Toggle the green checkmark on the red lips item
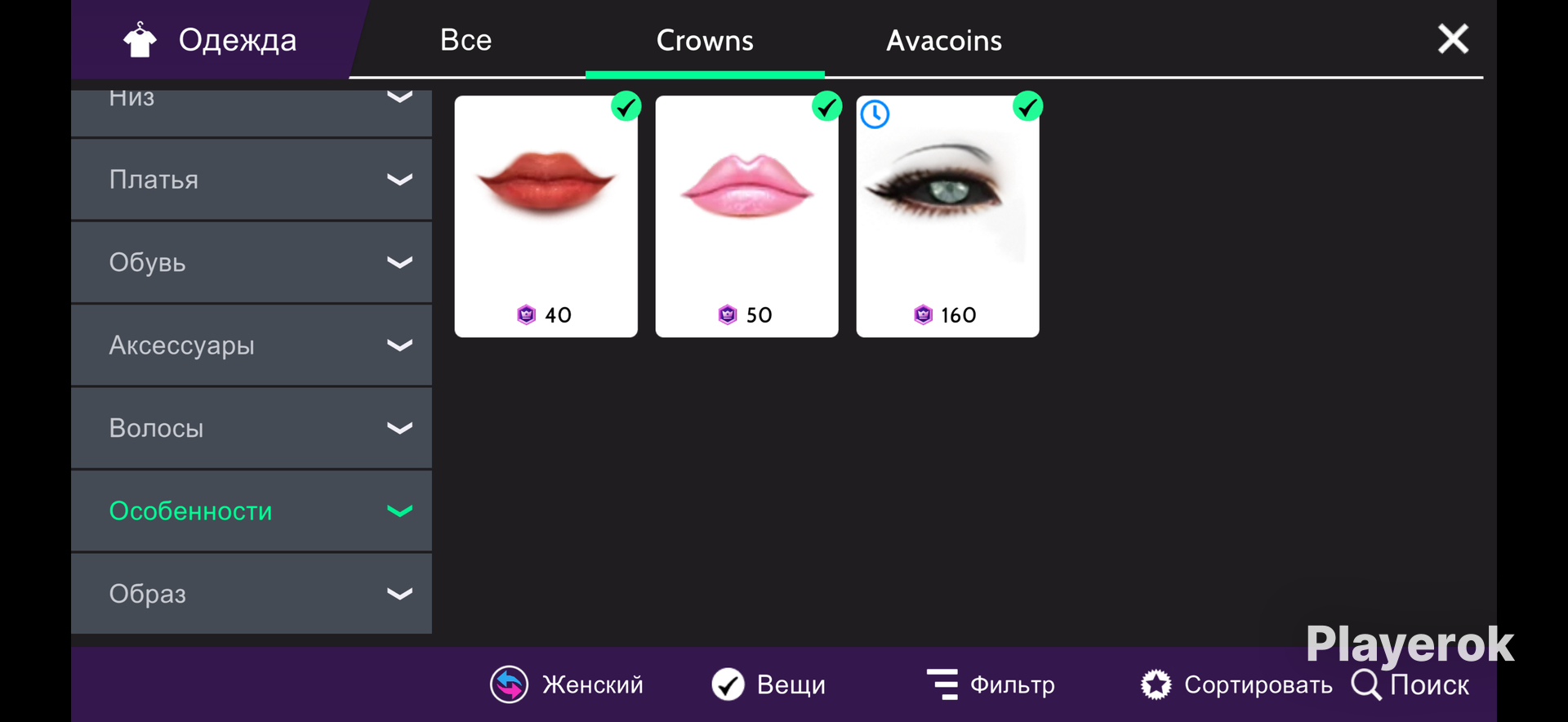The height and width of the screenshot is (722, 1568). click(x=626, y=106)
